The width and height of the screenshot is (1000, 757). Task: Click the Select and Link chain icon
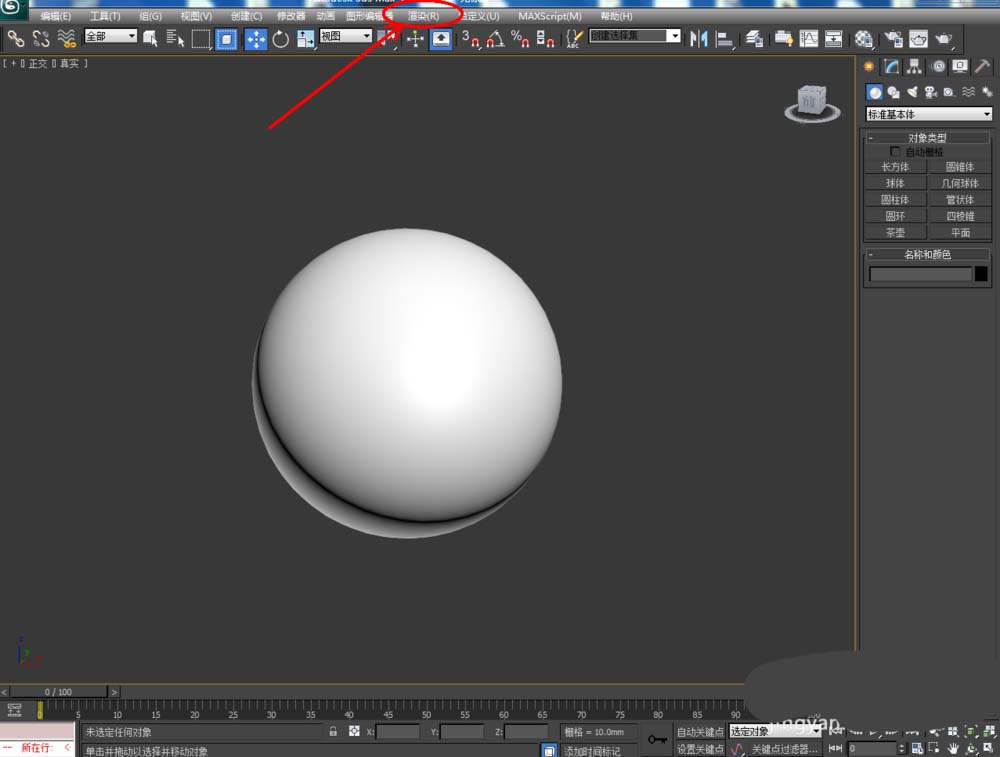coord(16,39)
